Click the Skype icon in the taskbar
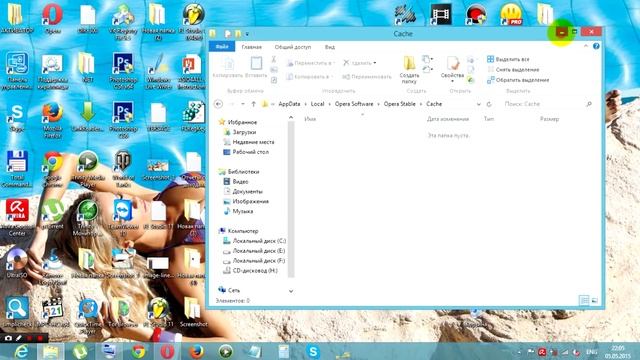 [x=313, y=351]
